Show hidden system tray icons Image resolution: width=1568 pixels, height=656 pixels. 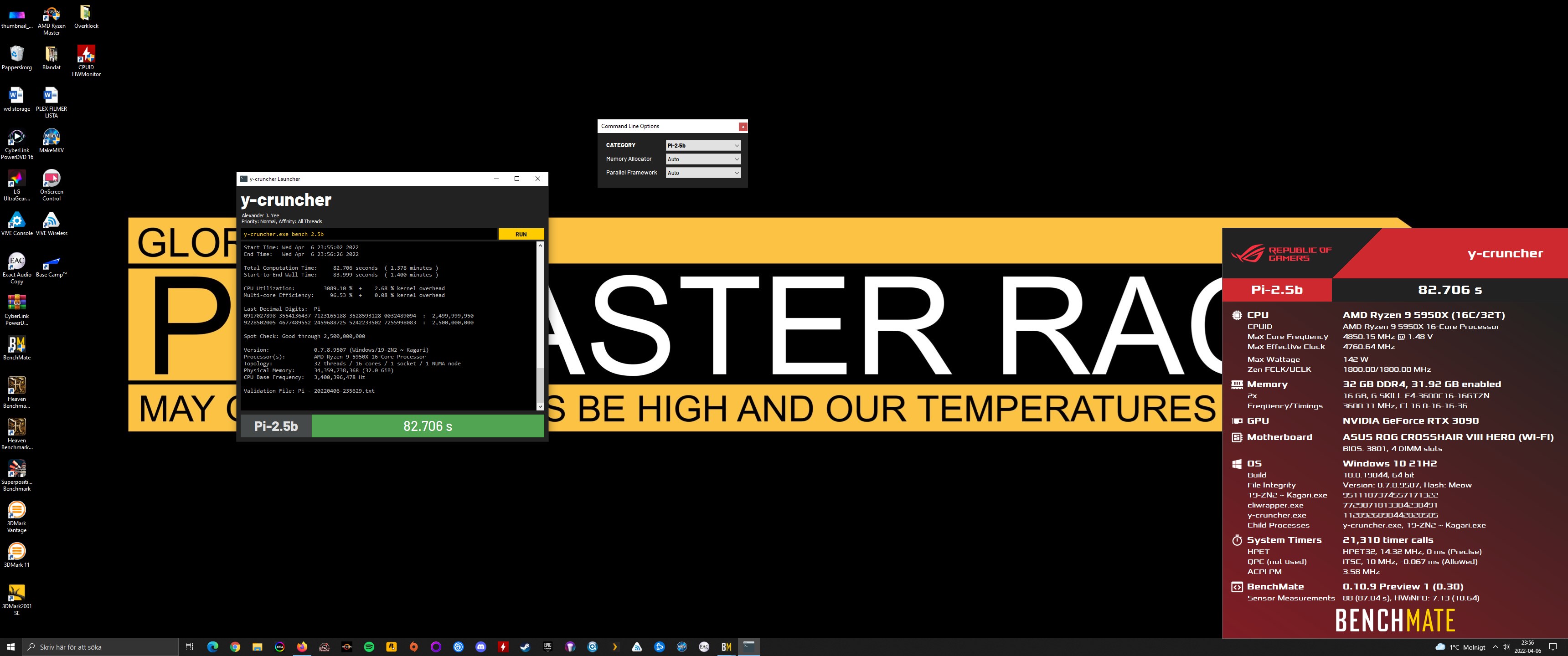(1495, 647)
